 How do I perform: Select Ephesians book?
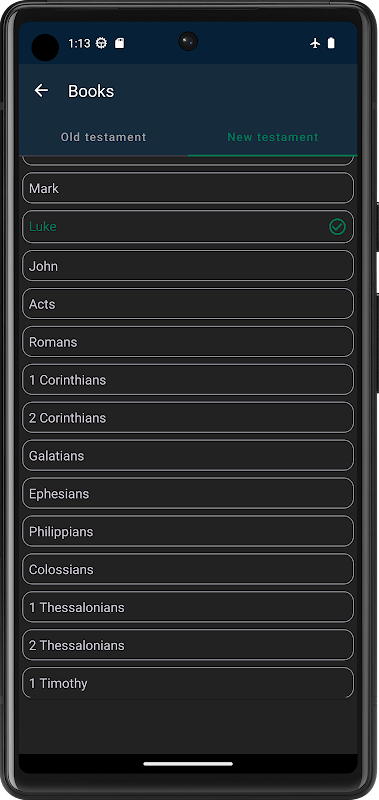point(188,493)
